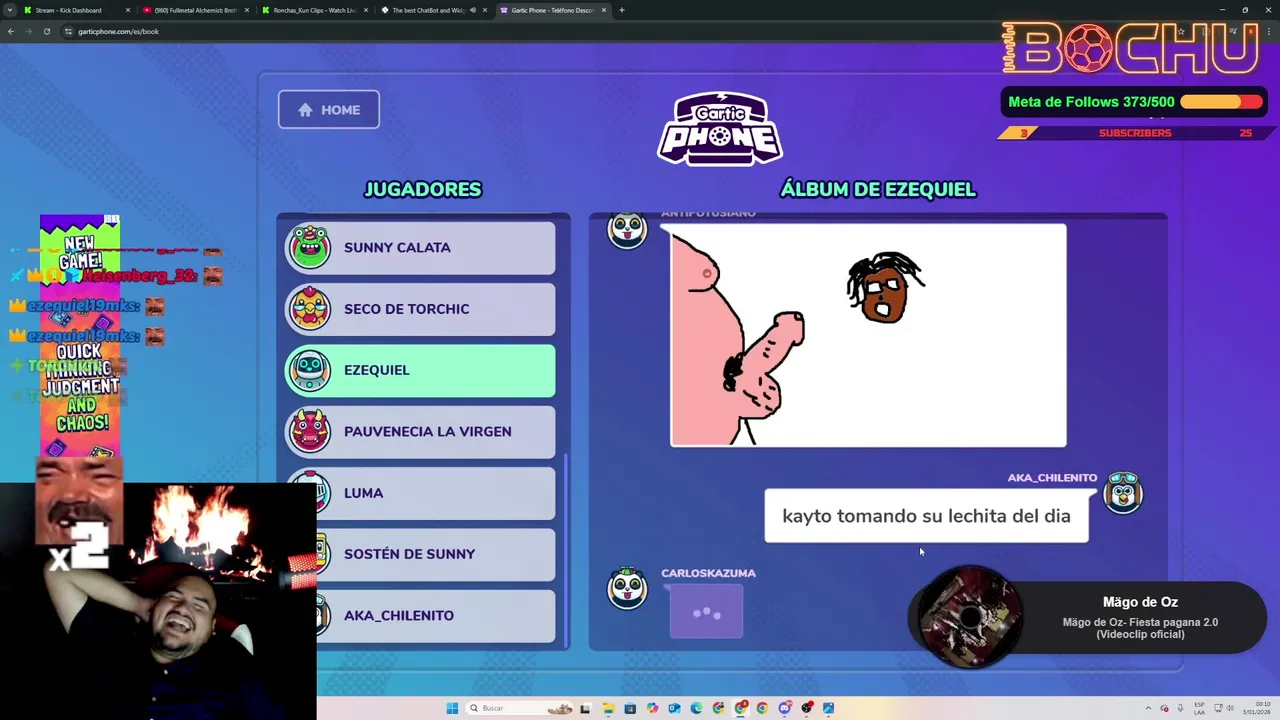Open Task View from taskbar
This screenshot has width=1280, height=720.
coord(585,708)
